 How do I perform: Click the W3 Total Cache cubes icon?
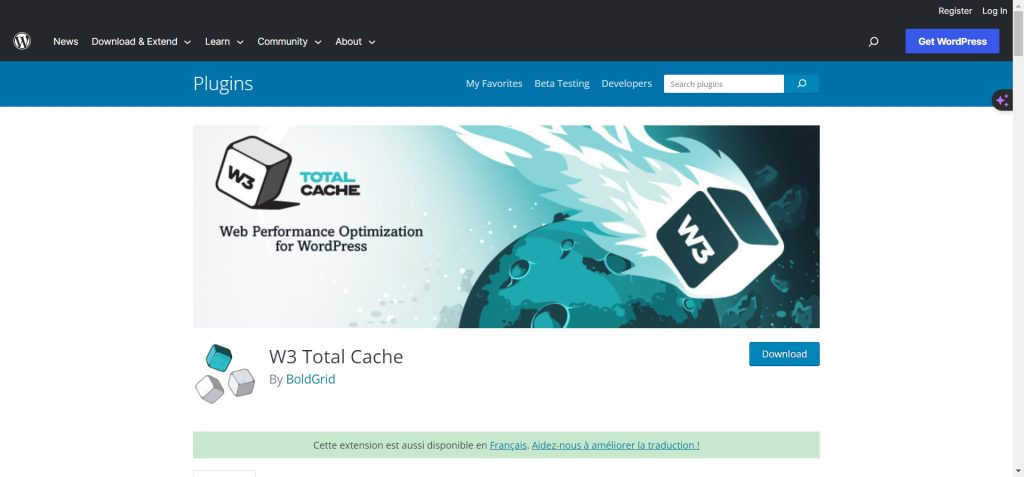(x=224, y=373)
